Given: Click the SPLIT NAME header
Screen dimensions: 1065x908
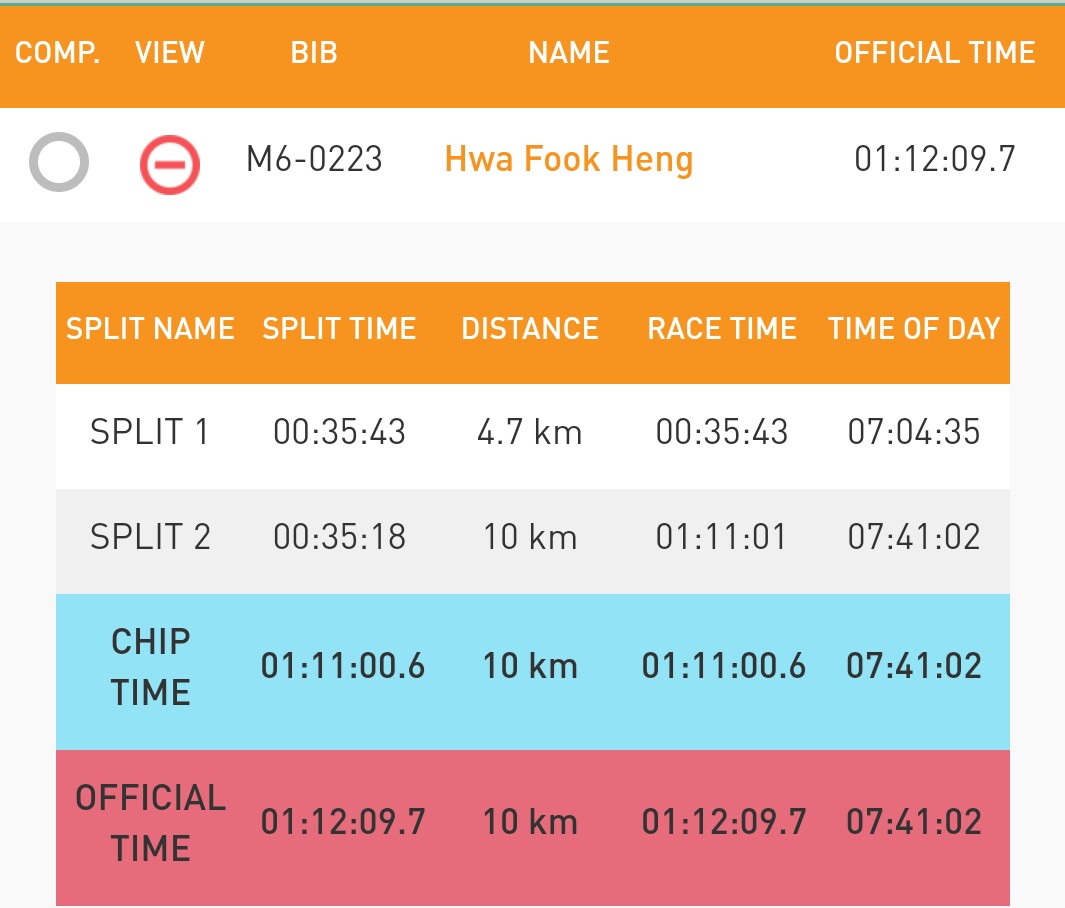Looking at the screenshot, I should click(x=150, y=329).
